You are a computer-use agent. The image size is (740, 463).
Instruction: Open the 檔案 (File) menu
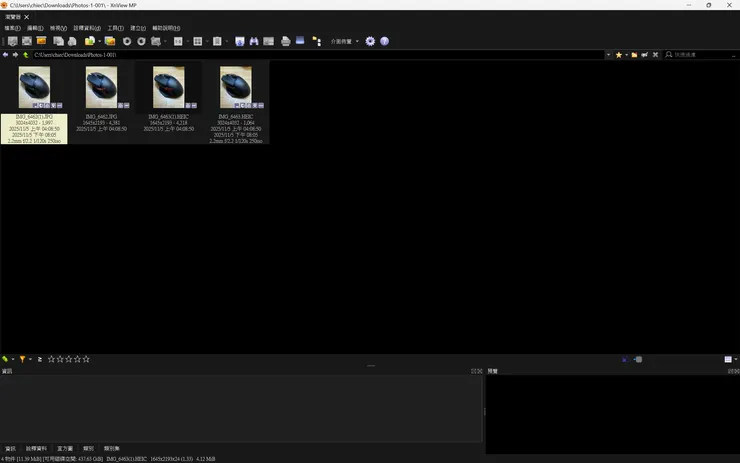[12, 28]
